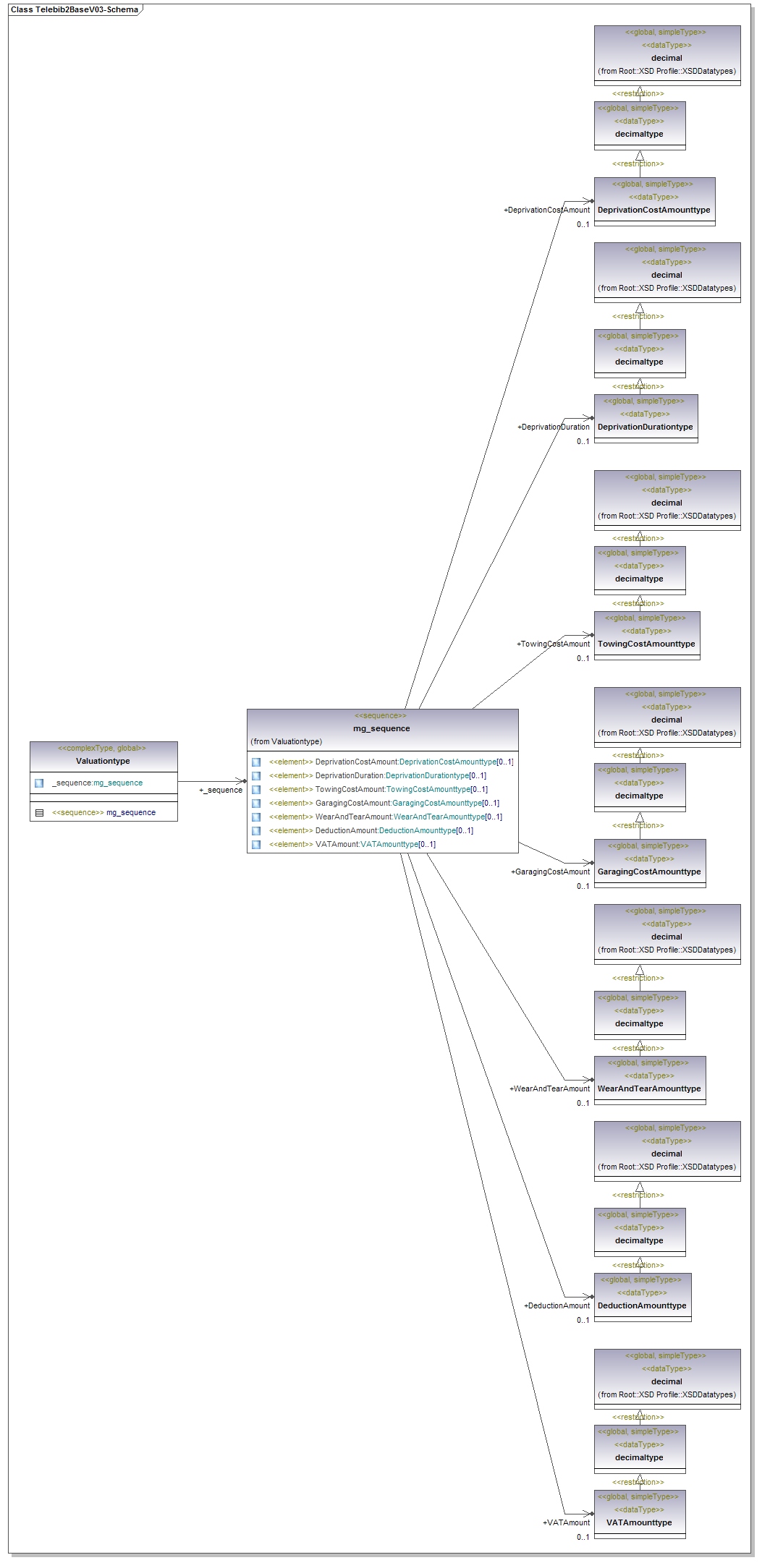Select the TowingCostAmount element icon
770x1568 pixels.
(x=256, y=790)
